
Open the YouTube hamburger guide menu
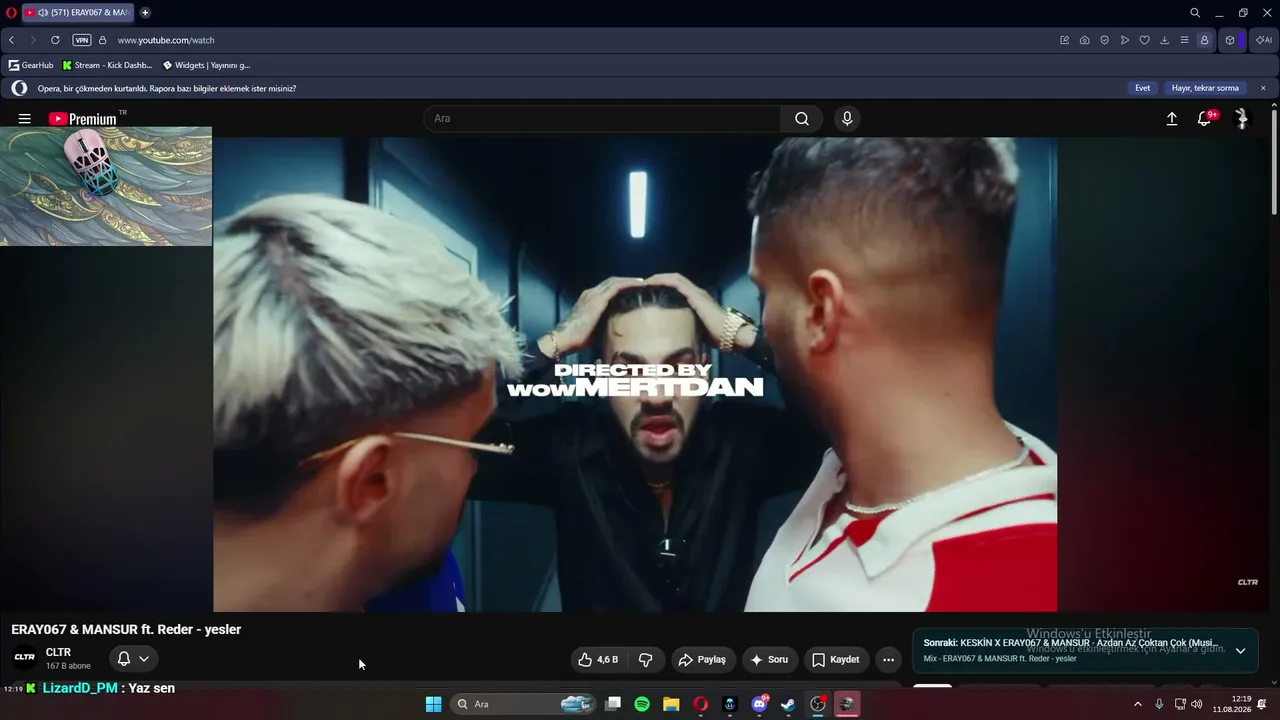tap(25, 119)
